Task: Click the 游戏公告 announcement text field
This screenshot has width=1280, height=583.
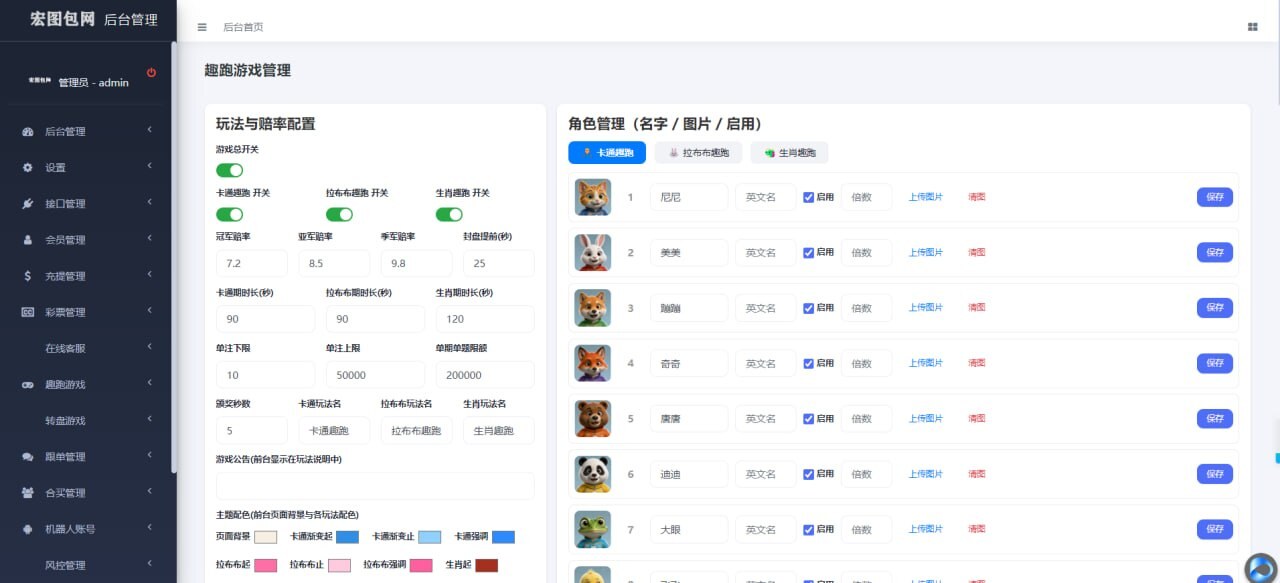Action: [x=375, y=487]
